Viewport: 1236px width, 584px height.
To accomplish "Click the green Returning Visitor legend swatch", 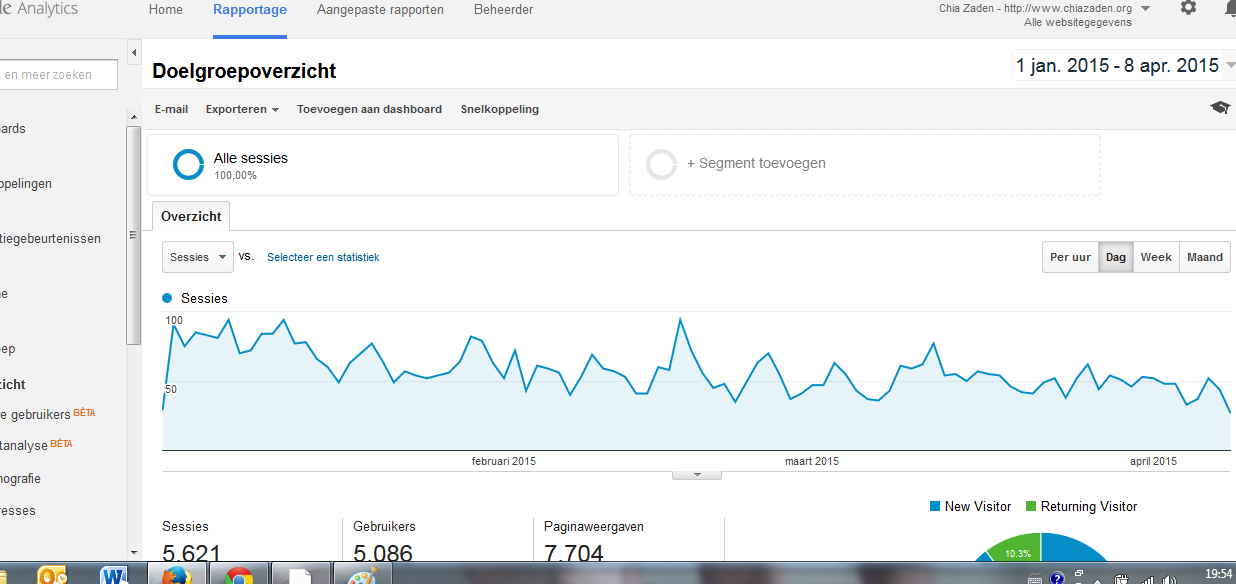I will pyautogui.click(x=1031, y=507).
